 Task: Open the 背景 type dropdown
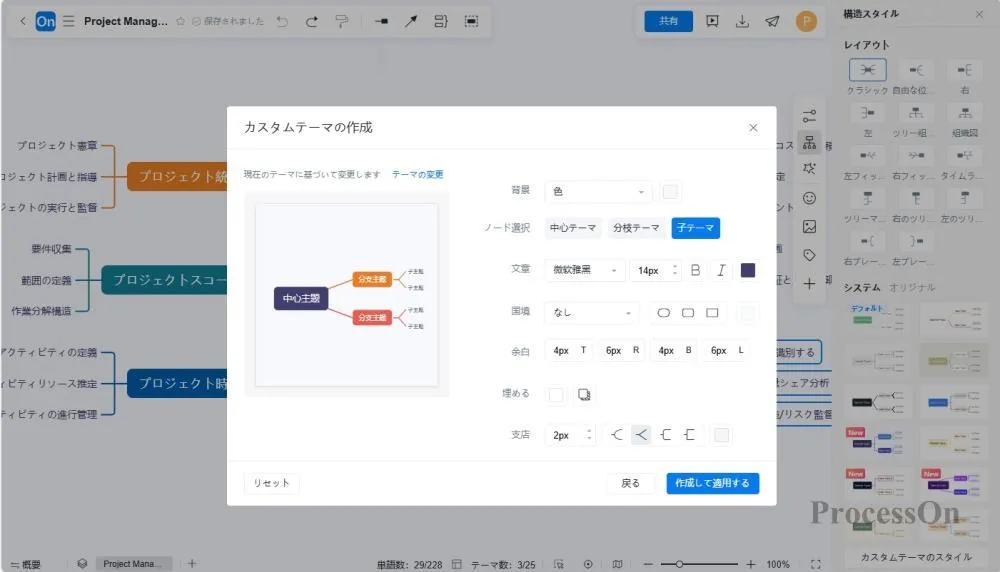pos(598,191)
